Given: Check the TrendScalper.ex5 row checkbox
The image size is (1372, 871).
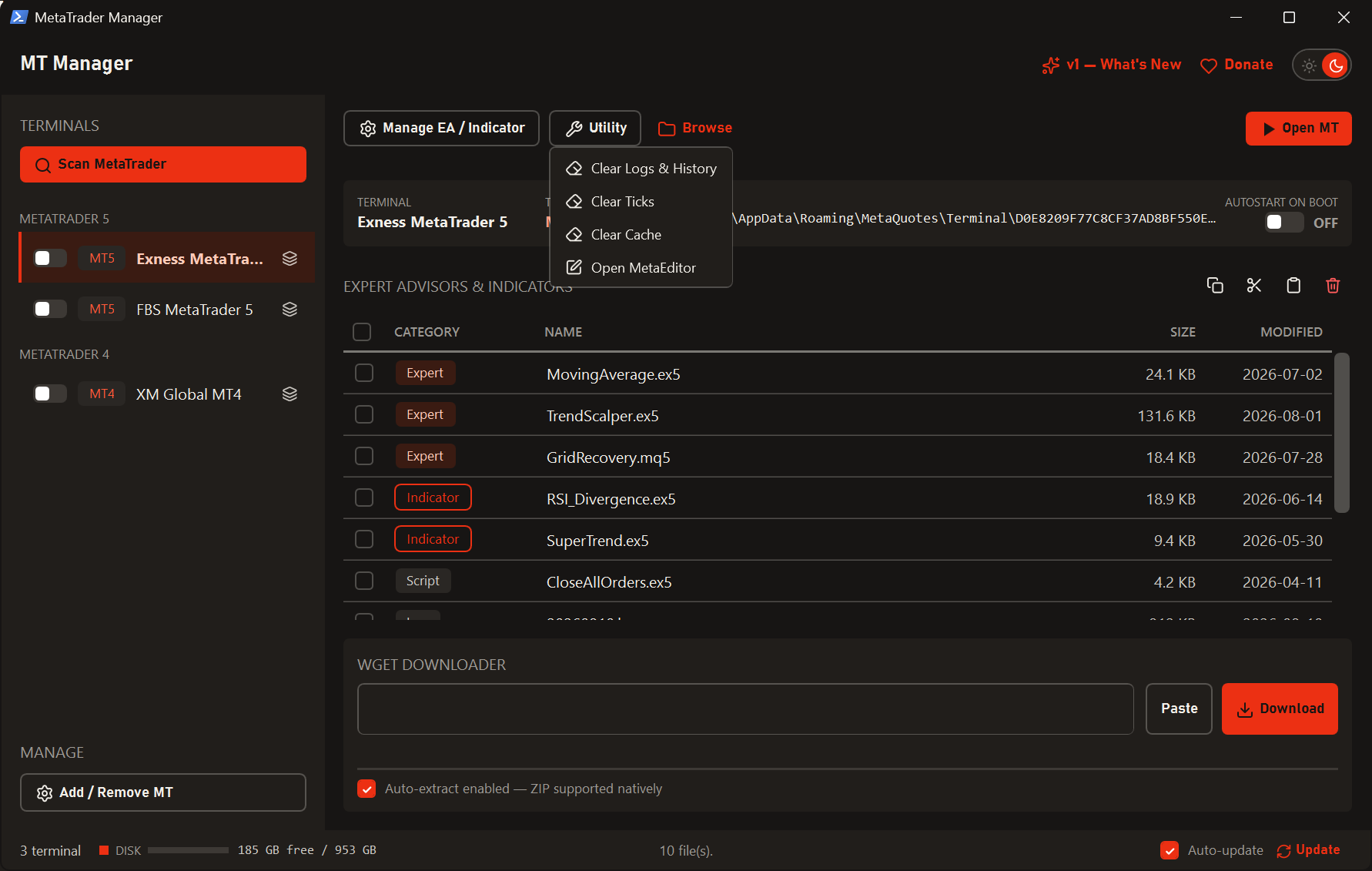Looking at the screenshot, I should click(364, 415).
